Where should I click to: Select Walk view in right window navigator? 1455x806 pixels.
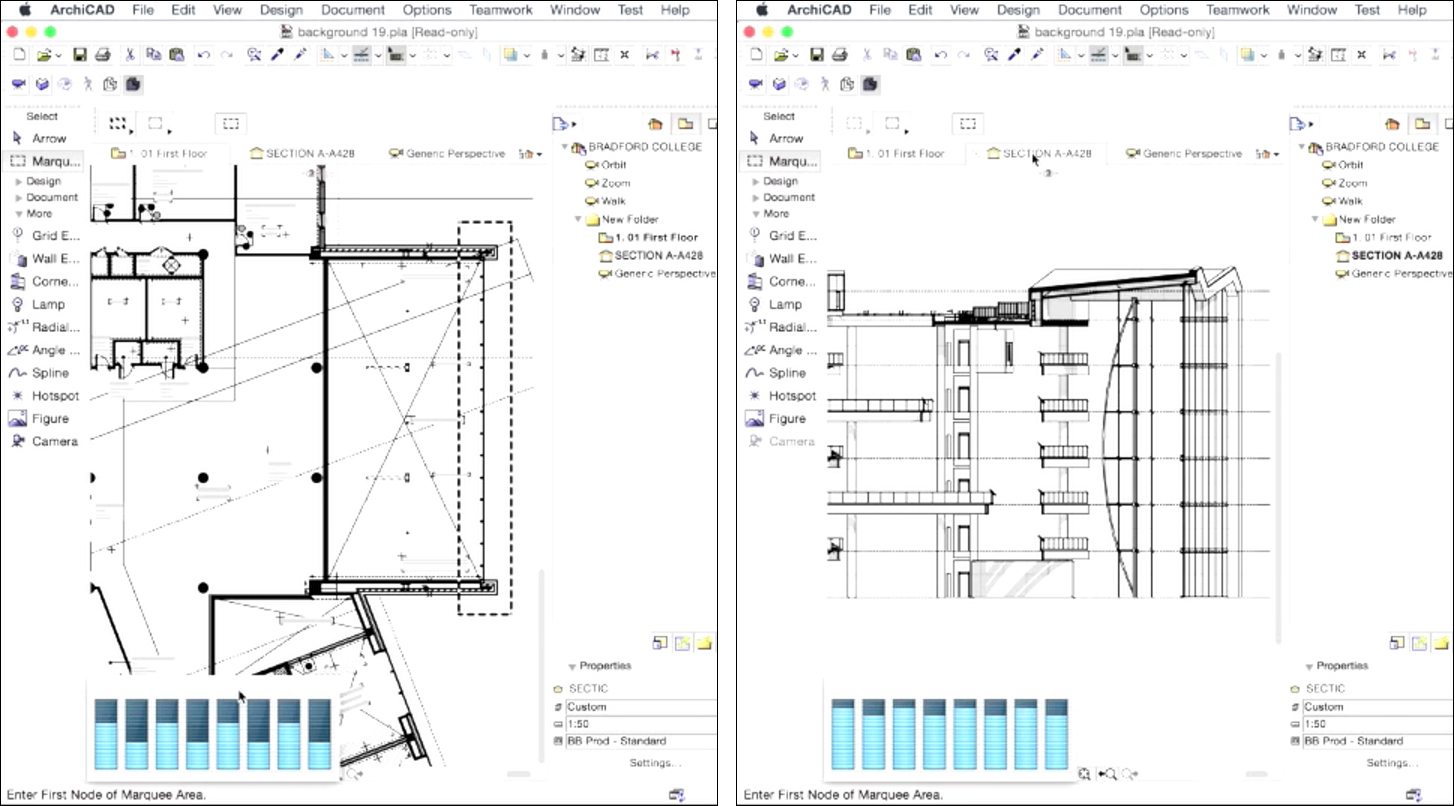pos(1343,201)
